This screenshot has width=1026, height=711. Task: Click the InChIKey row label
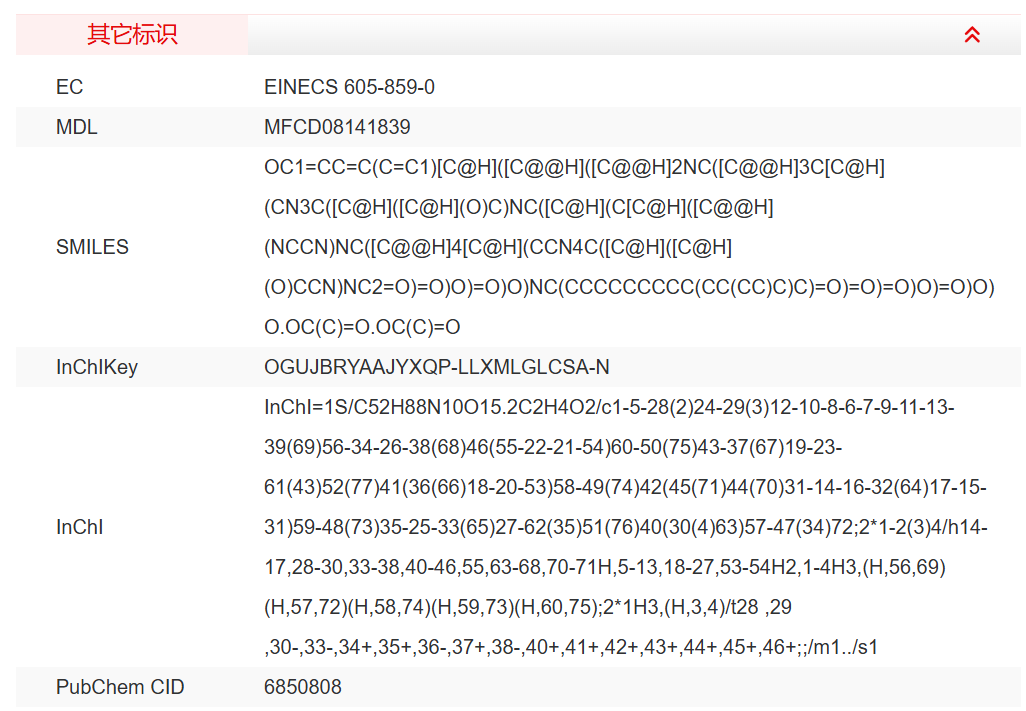coord(97,367)
